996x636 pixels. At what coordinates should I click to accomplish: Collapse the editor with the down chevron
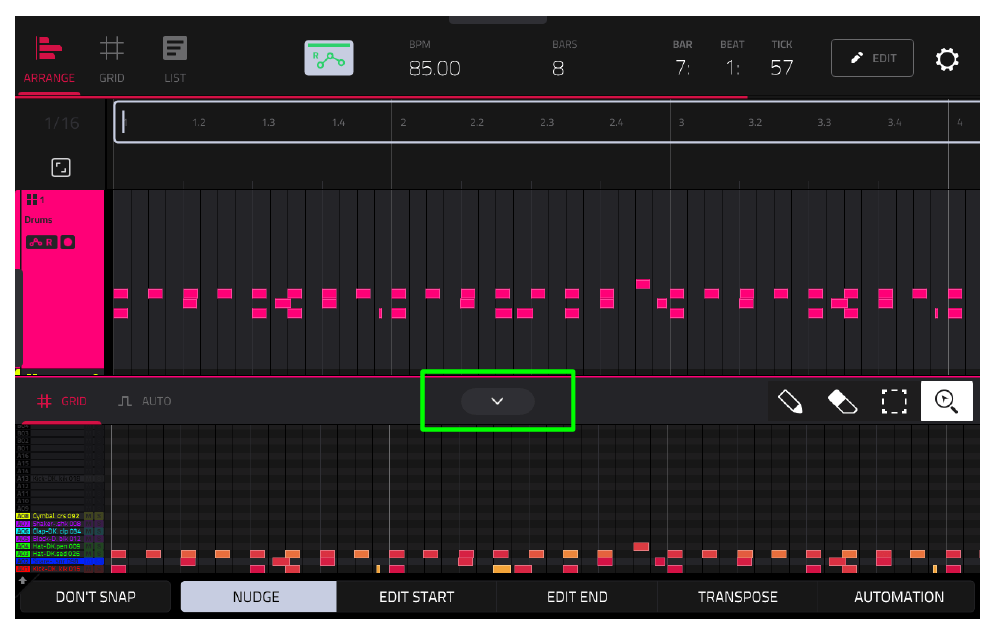click(497, 401)
